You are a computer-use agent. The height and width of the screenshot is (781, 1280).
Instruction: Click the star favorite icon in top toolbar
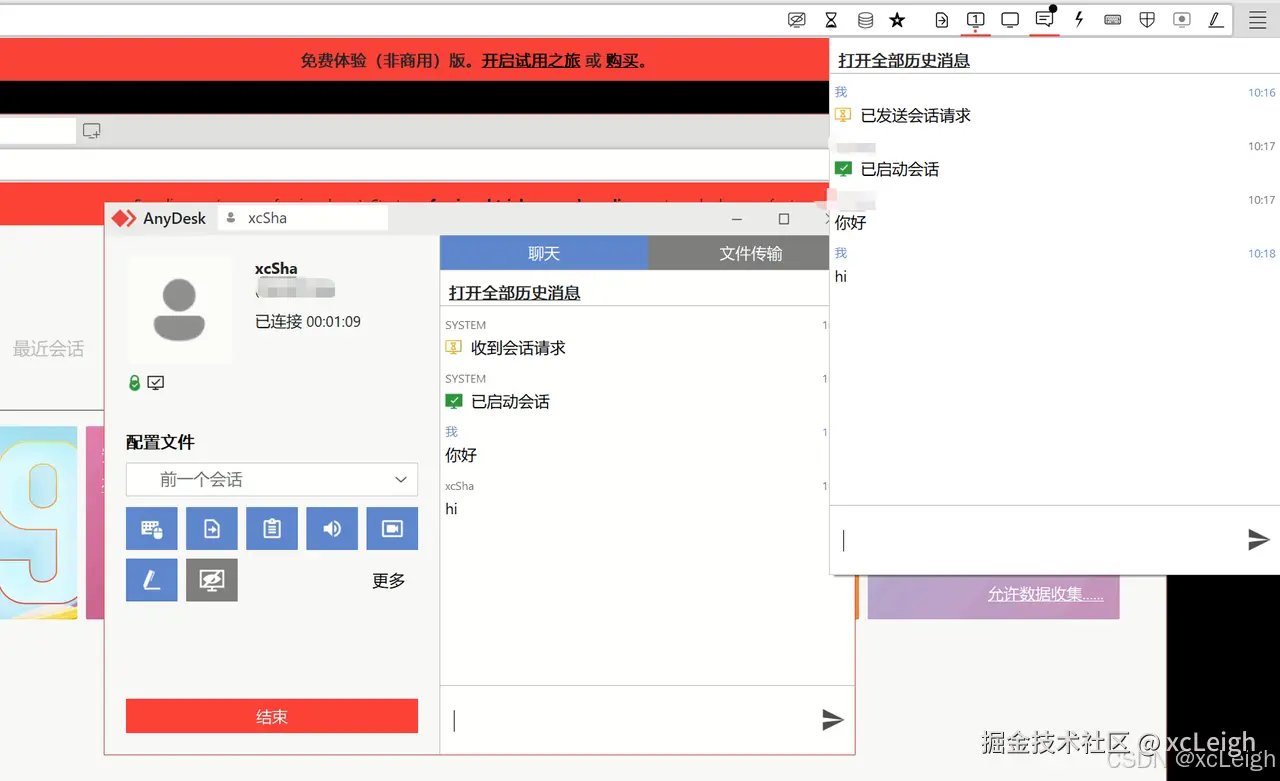(897, 20)
